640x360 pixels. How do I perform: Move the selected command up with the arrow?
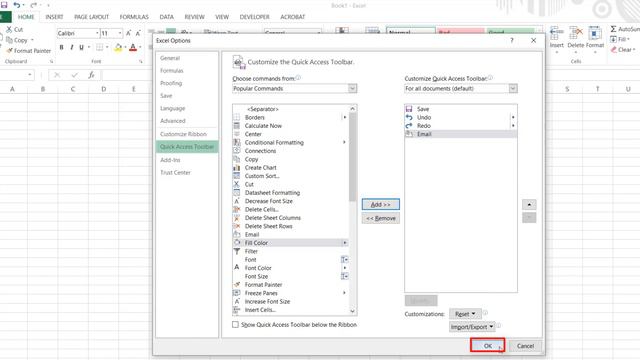tap(529, 204)
